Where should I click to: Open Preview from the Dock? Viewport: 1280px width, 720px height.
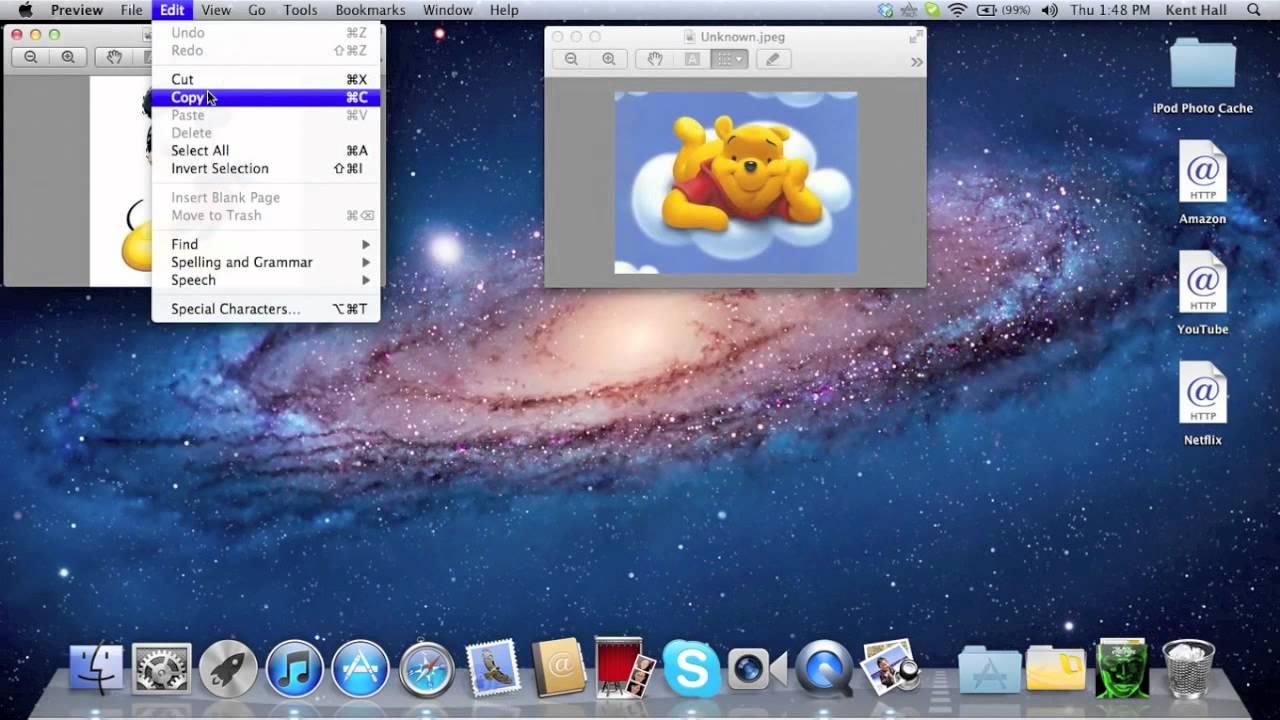click(890, 667)
